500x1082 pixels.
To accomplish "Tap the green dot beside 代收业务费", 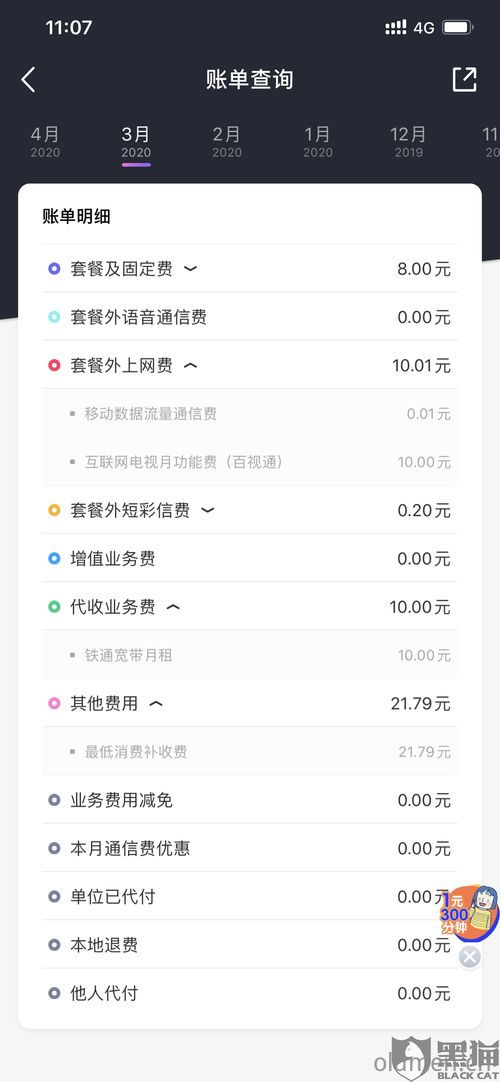I will click(x=54, y=607).
